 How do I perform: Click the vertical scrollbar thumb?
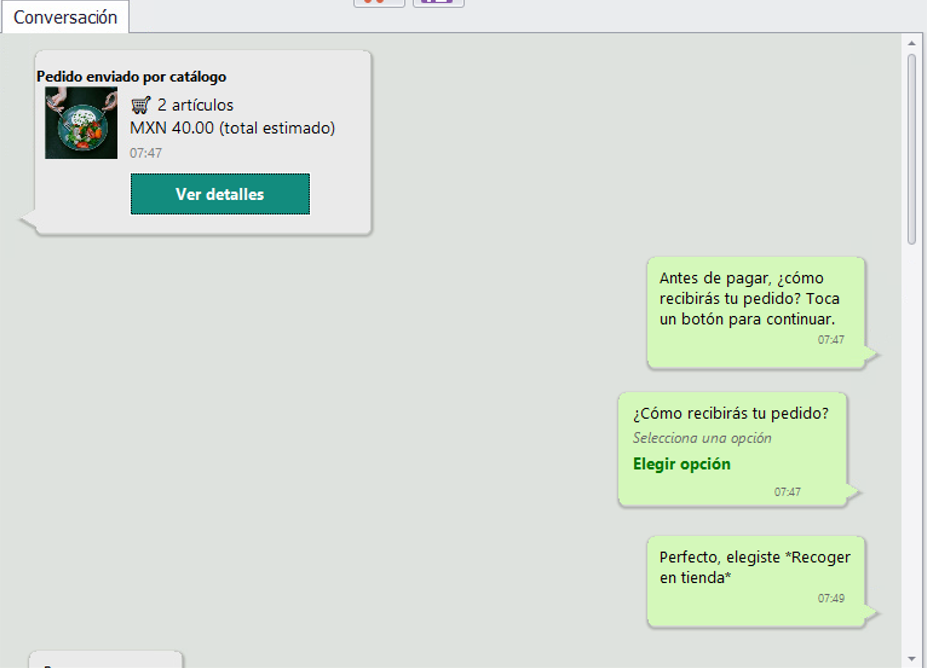point(912,148)
